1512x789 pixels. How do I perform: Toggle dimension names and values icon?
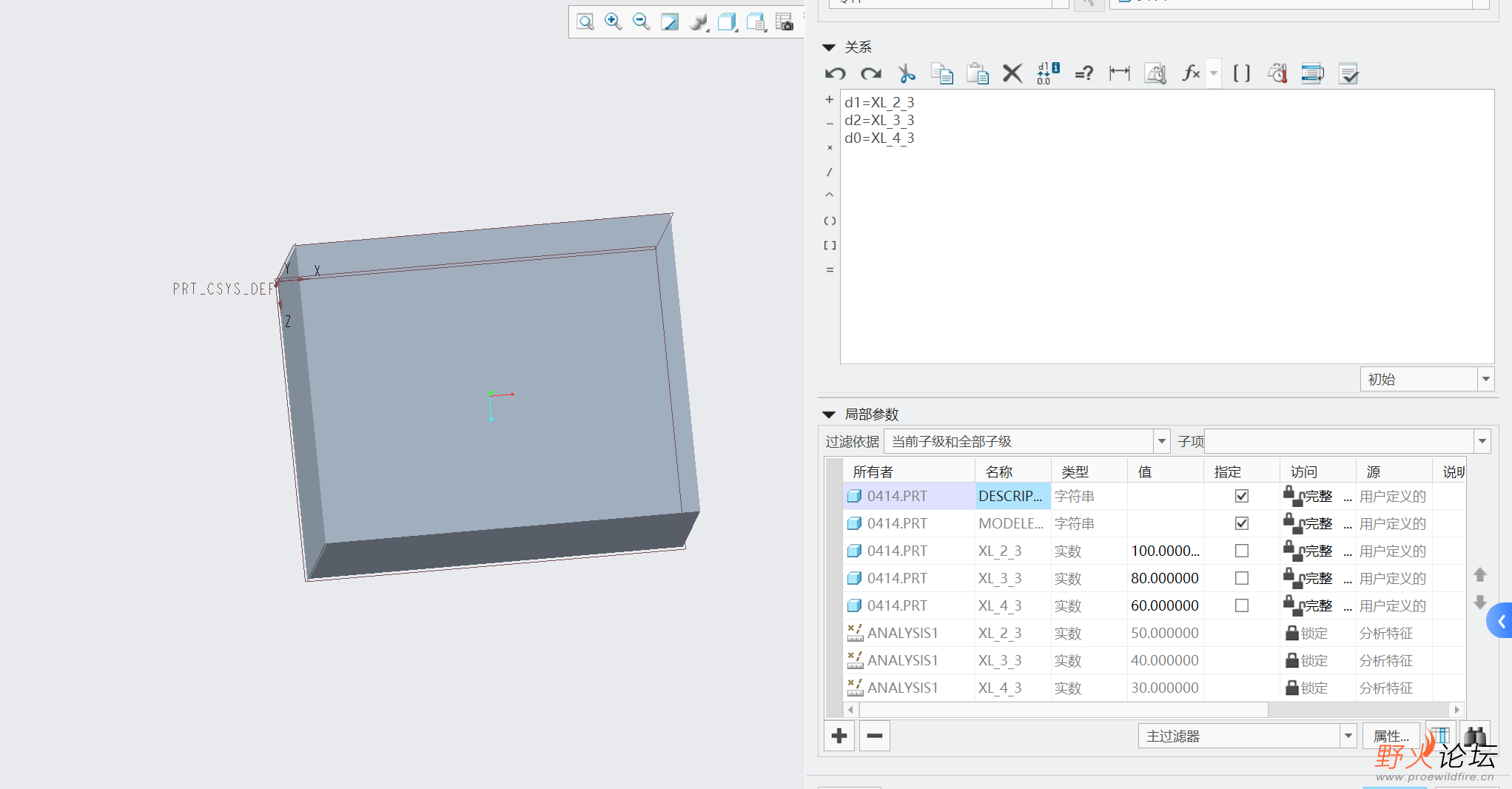(x=1048, y=73)
